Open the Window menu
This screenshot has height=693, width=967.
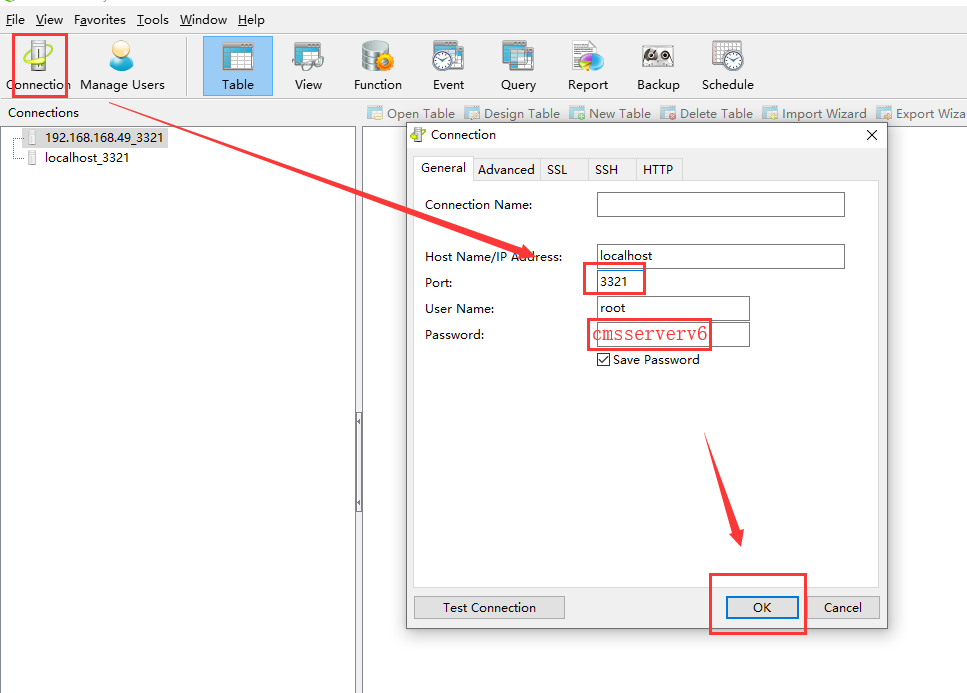[204, 20]
